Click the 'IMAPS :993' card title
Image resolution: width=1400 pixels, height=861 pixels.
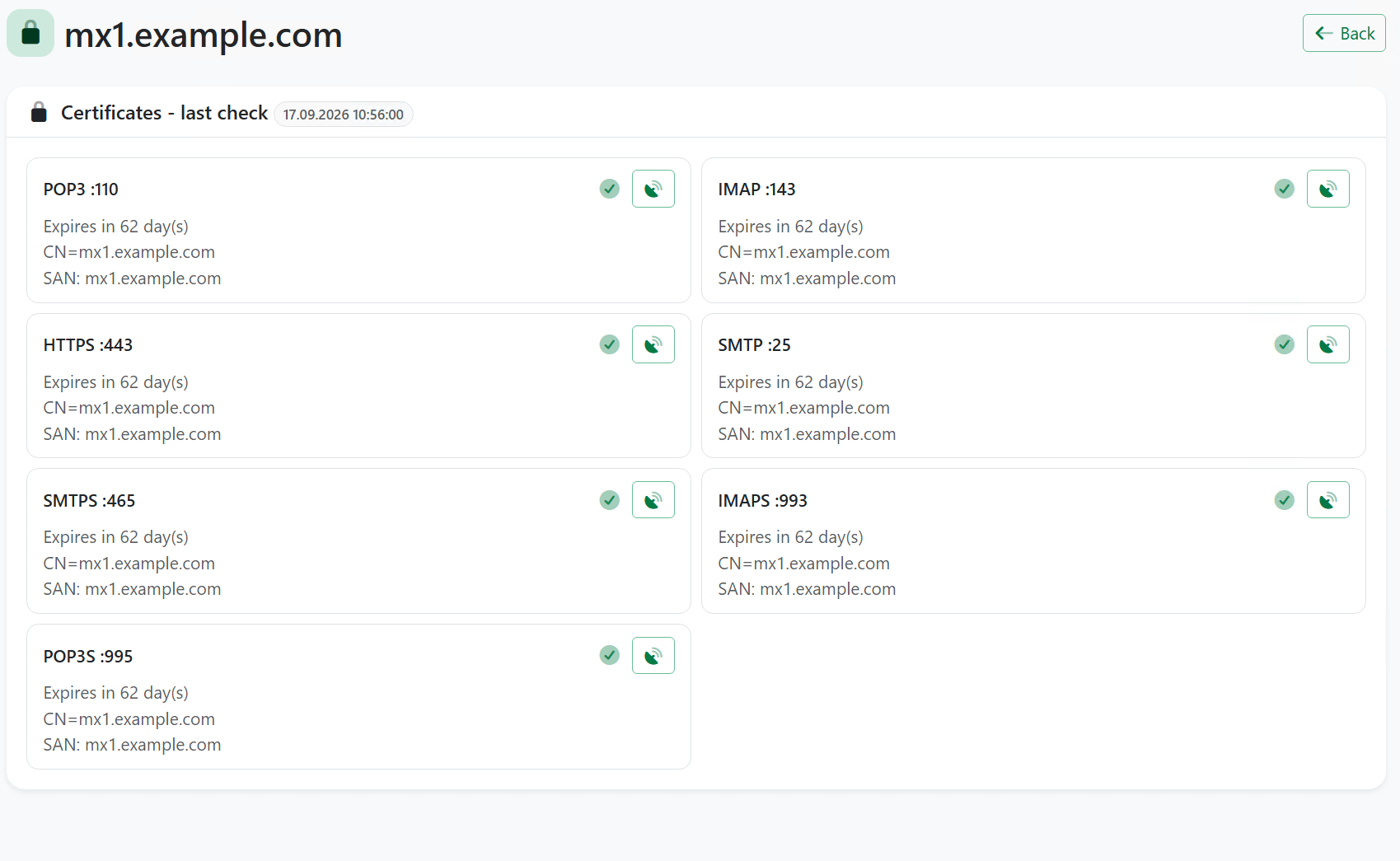tap(762, 501)
